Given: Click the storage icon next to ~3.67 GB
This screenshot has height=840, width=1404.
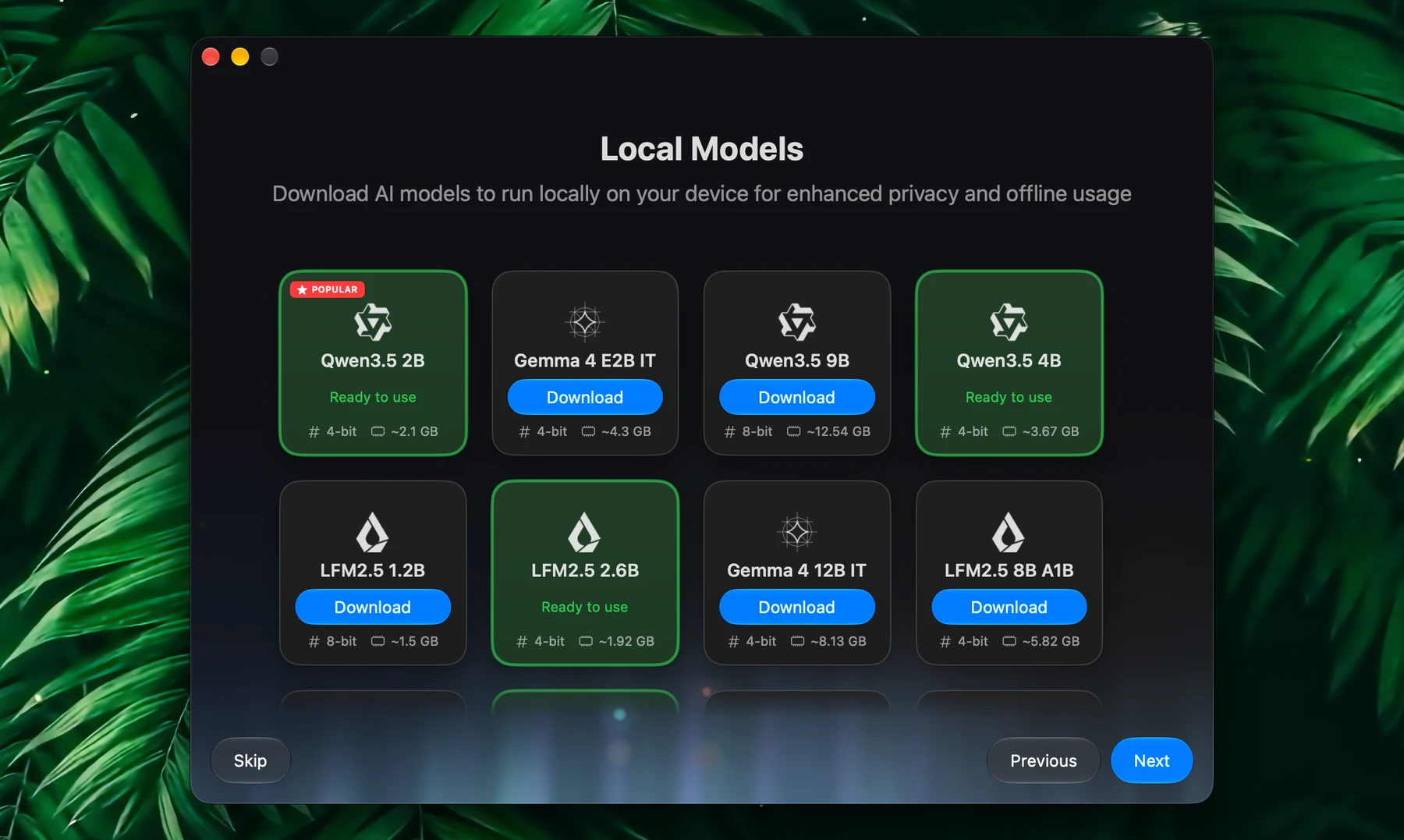Looking at the screenshot, I should pos(1009,431).
